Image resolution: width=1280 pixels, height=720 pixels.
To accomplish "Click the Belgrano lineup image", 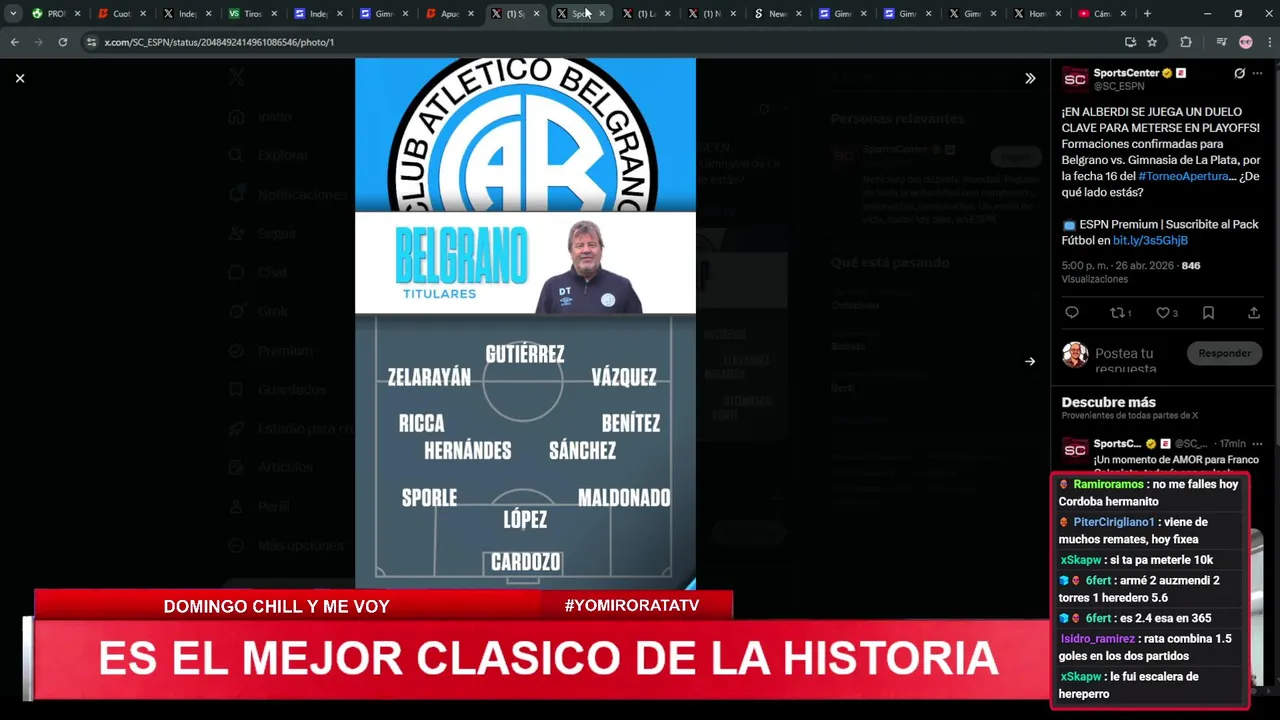I will click(x=525, y=323).
